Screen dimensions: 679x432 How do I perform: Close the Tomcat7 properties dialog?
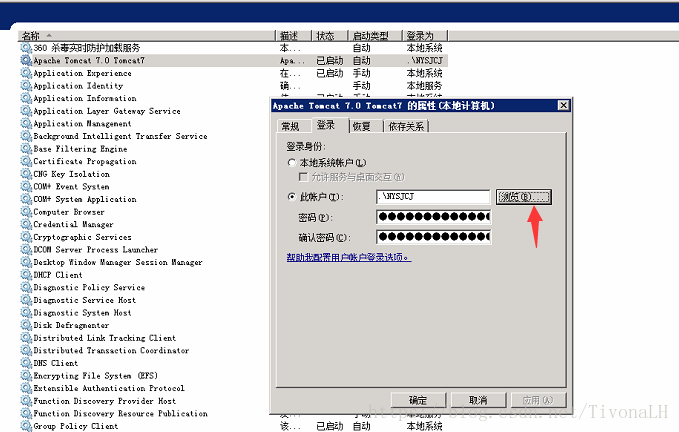(x=563, y=105)
